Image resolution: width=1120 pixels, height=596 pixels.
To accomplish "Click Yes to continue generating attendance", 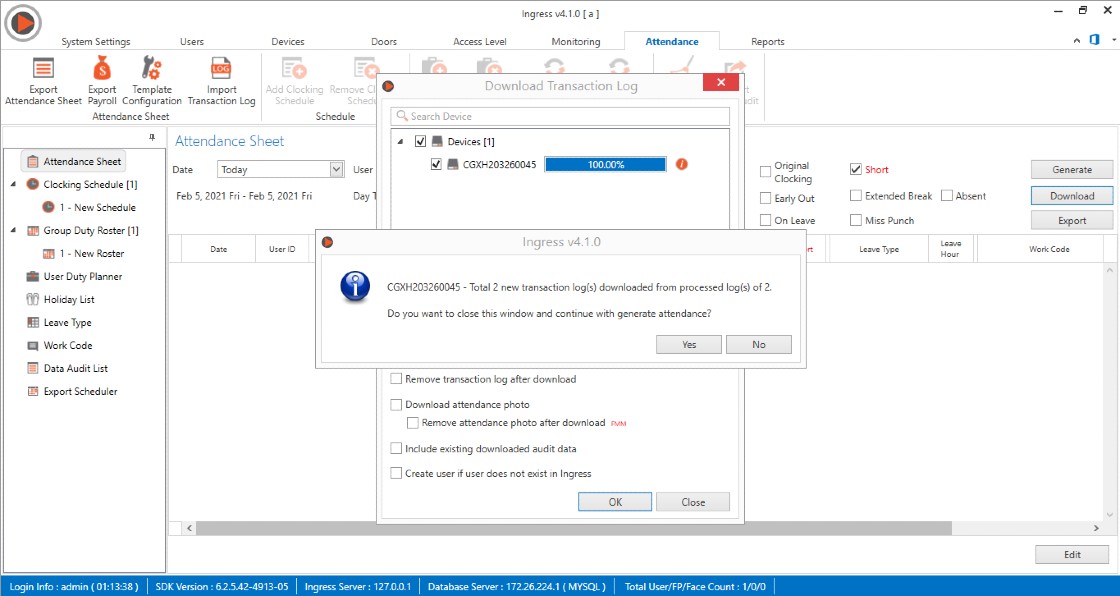I will (x=689, y=344).
